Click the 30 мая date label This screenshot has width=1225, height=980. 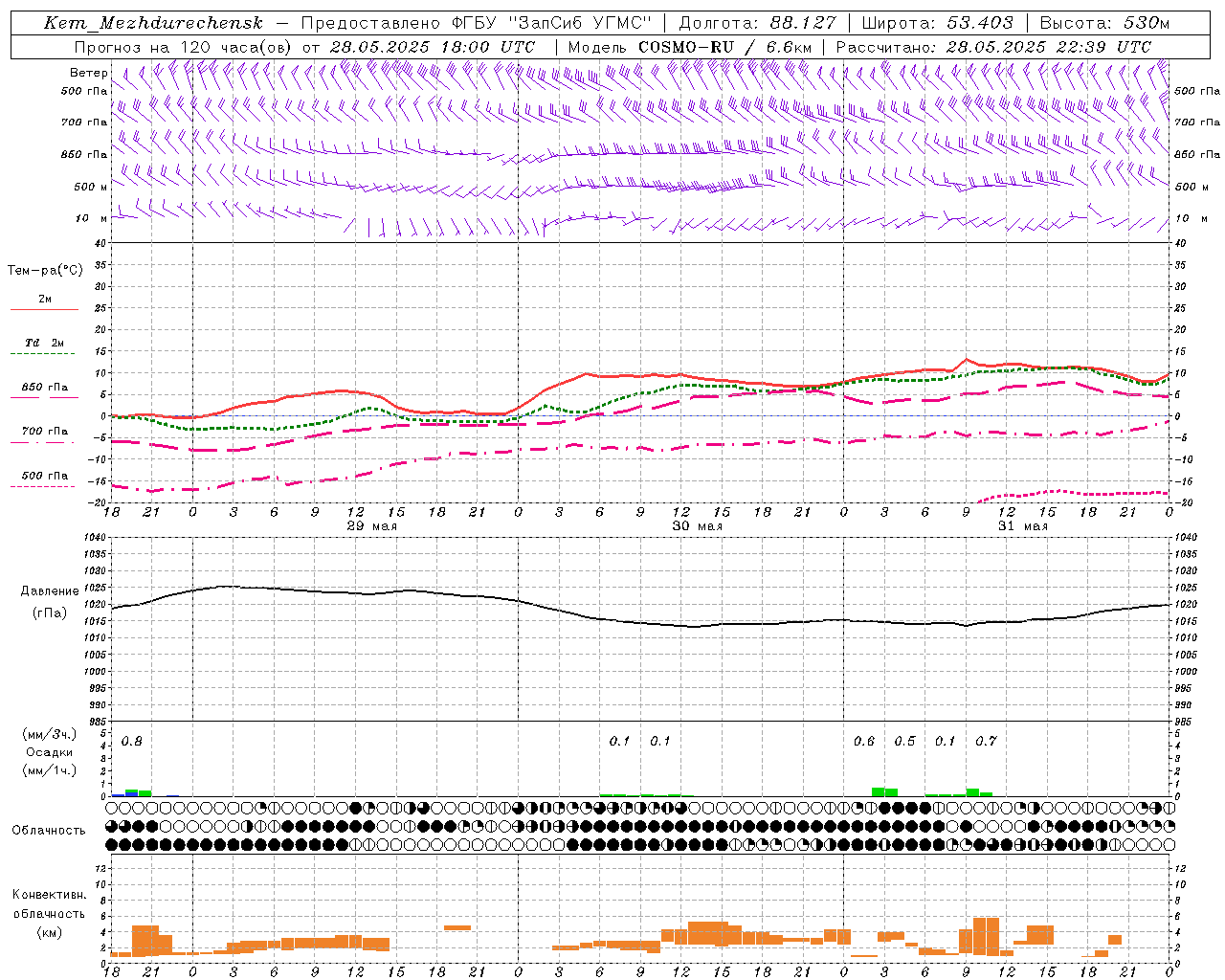pos(697,526)
